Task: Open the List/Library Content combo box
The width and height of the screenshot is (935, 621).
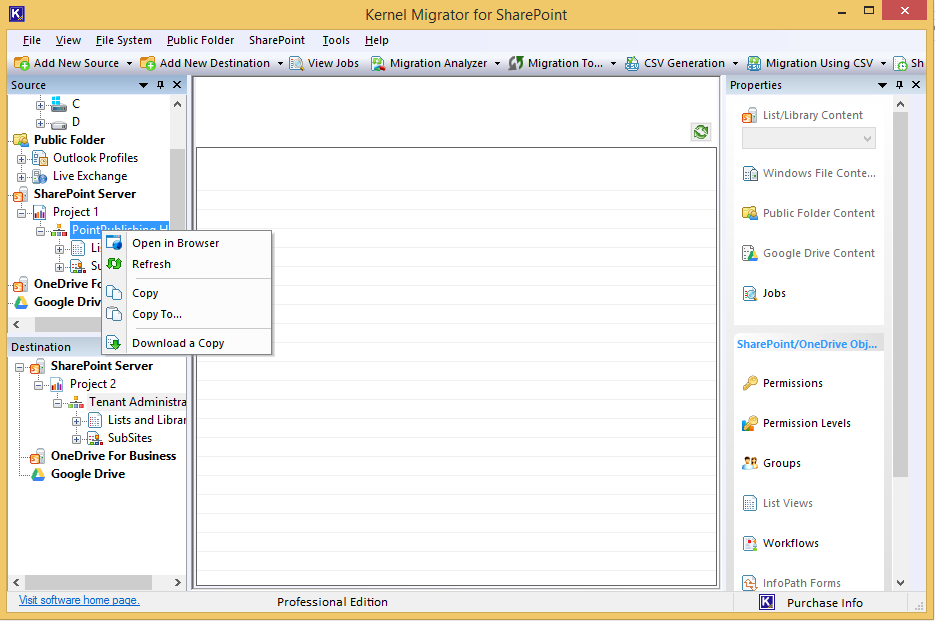Action: 809,138
